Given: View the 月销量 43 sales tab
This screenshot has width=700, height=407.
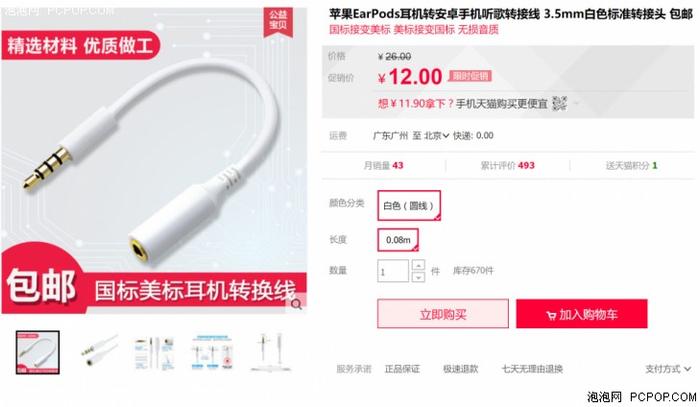Looking at the screenshot, I should [x=383, y=166].
